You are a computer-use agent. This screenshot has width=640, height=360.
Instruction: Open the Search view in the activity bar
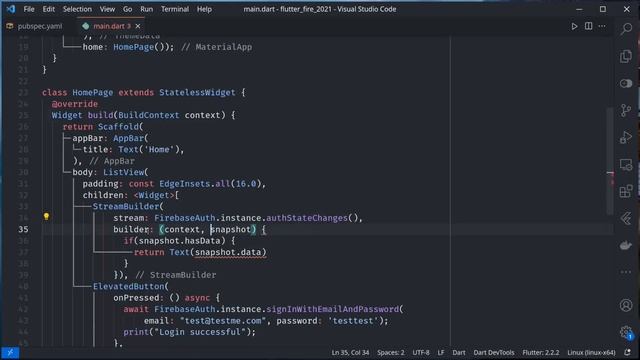click(626, 29)
